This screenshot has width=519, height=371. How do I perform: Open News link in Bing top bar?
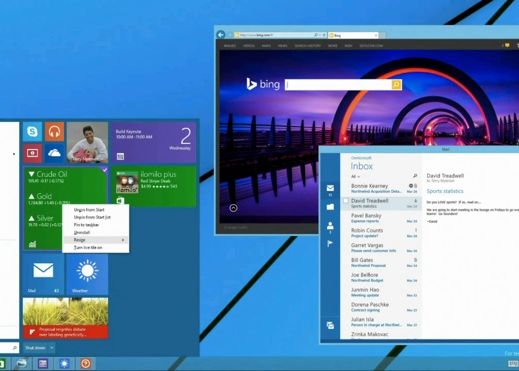point(283,46)
